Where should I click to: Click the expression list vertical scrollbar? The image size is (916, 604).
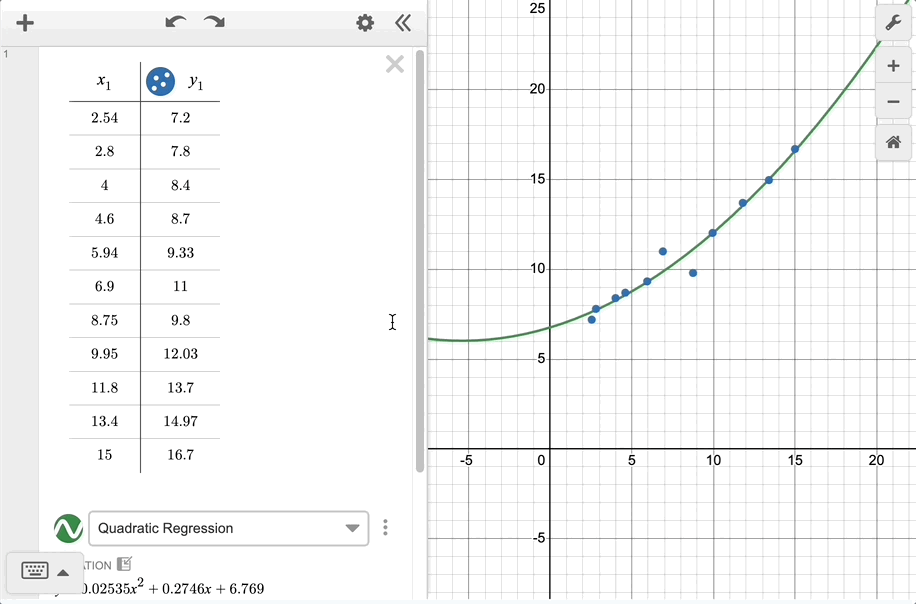420,260
